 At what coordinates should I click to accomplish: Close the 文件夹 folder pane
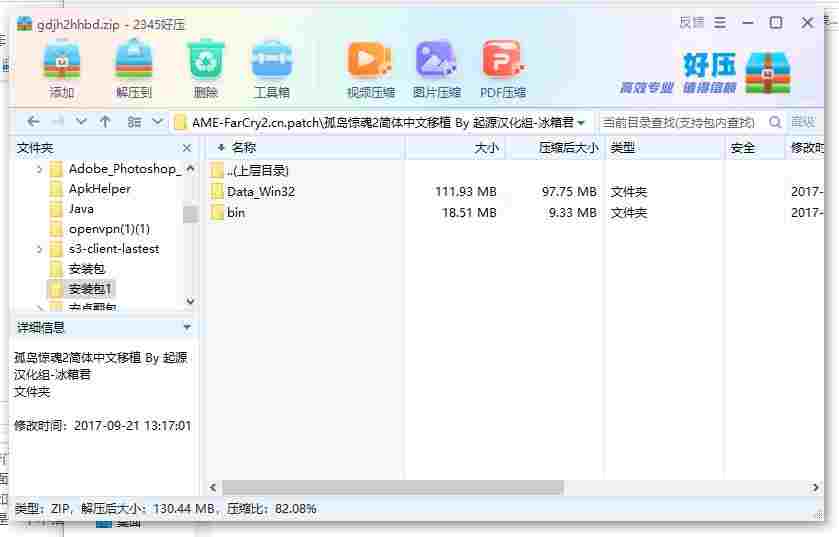coord(187,148)
